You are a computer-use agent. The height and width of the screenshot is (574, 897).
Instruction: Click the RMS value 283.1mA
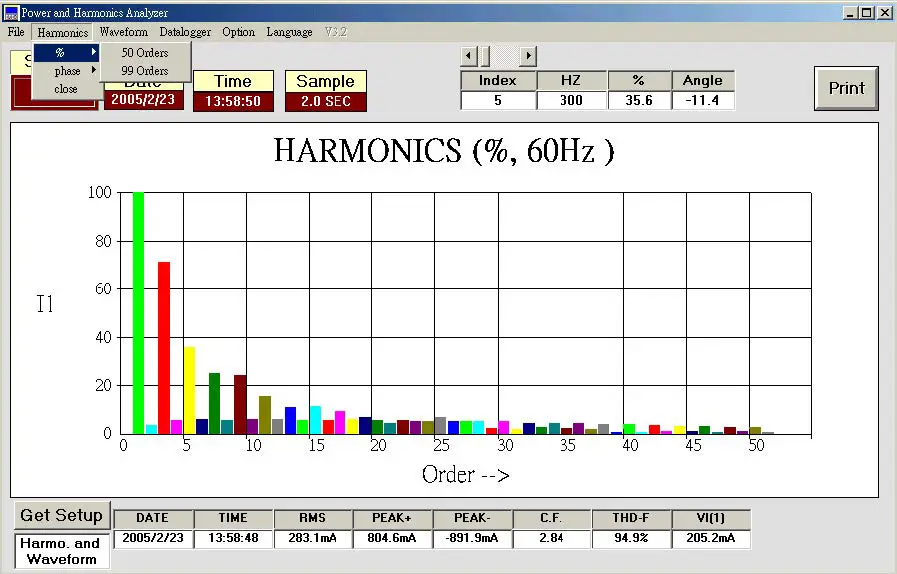312,538
